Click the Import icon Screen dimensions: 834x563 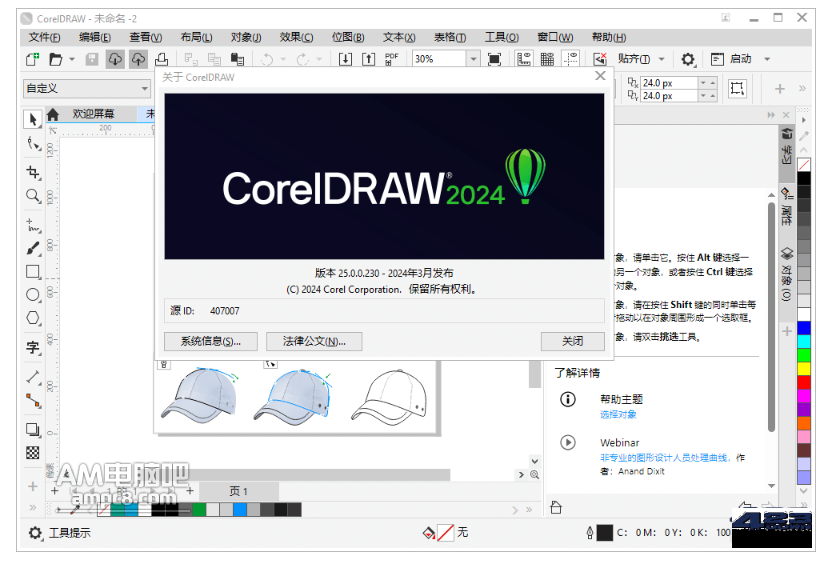(345, 59)
